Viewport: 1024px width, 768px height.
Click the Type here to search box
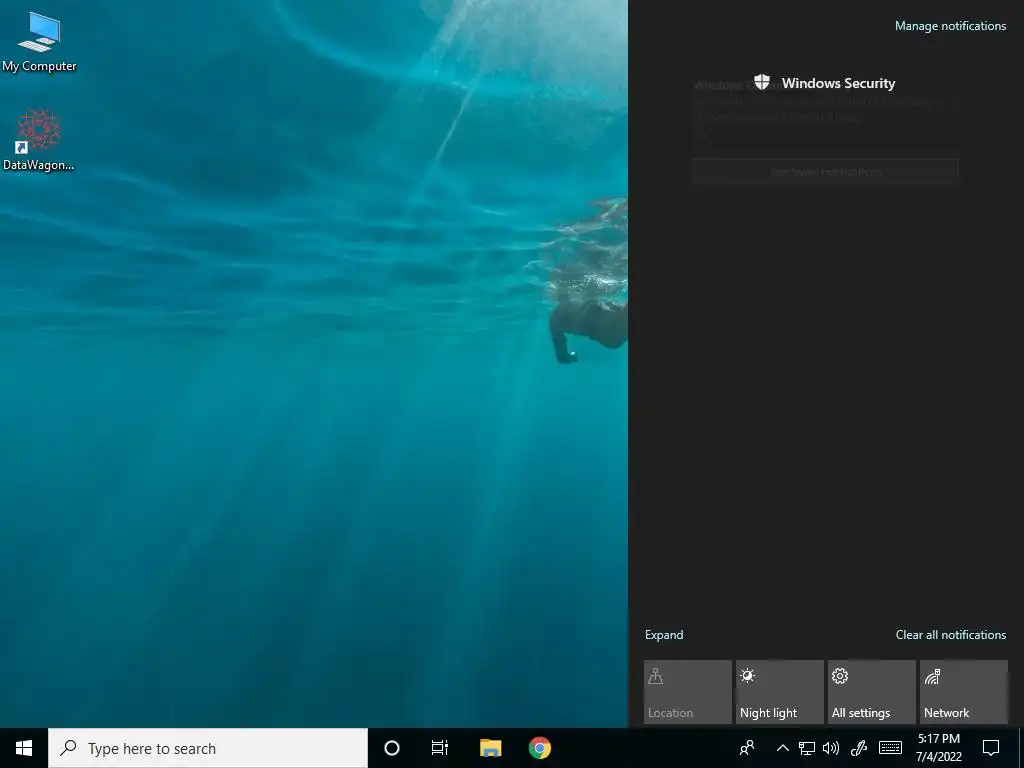[208, 748]
